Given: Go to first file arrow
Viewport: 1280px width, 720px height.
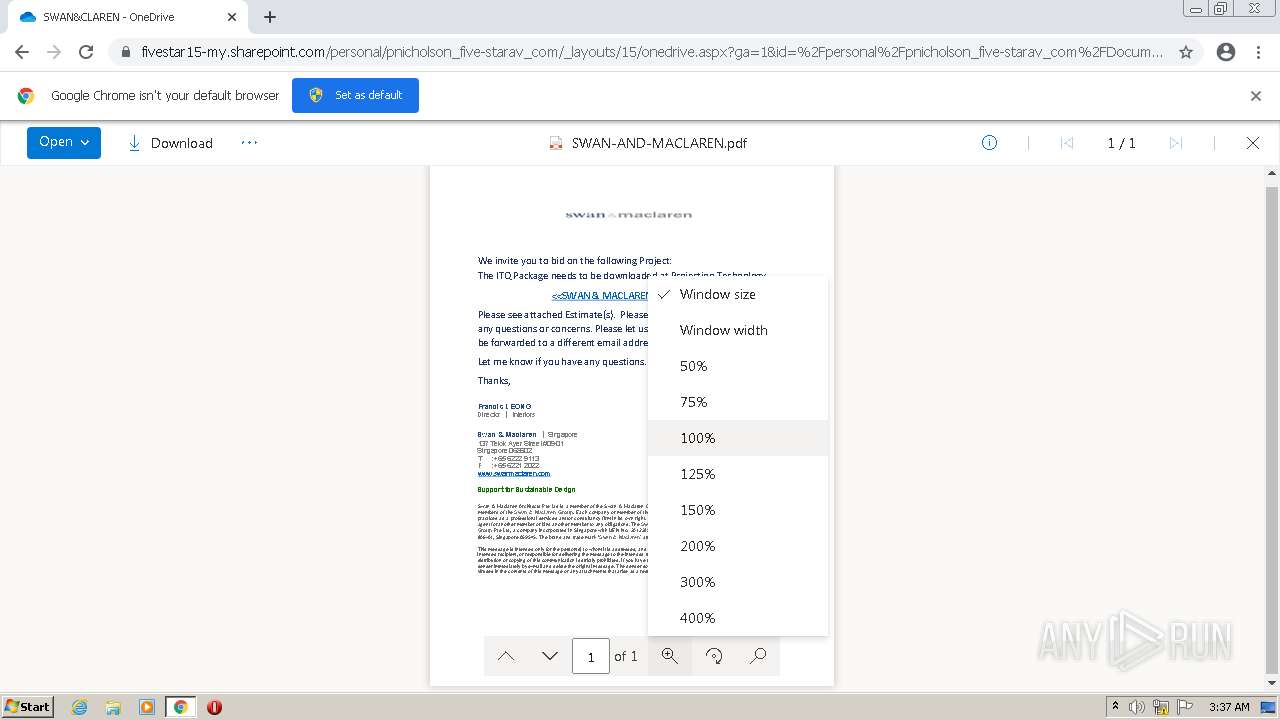Looking at the screenshot, I should [1066, 143].
